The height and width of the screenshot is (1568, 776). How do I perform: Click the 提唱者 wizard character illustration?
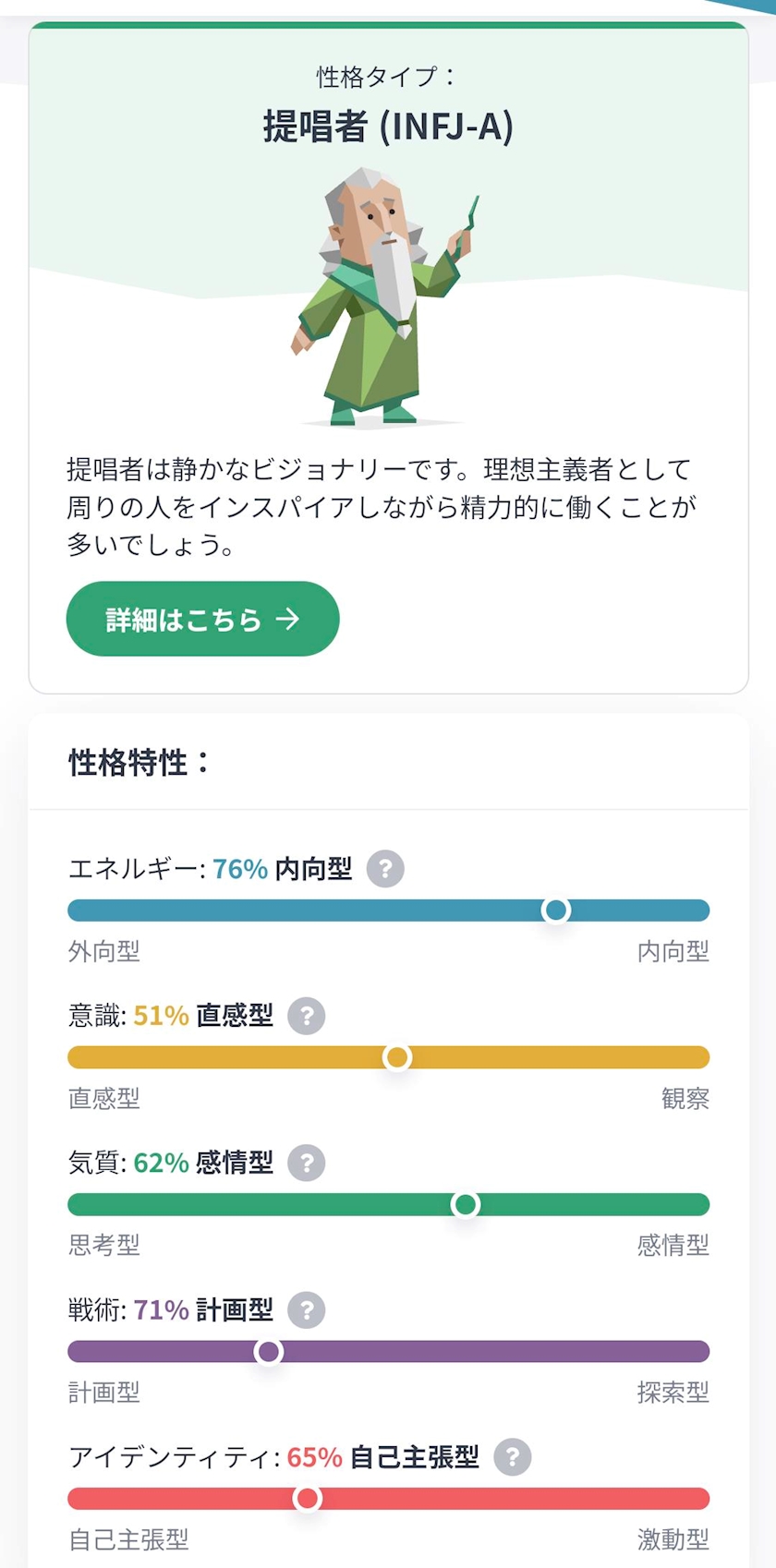pos(384,296)
